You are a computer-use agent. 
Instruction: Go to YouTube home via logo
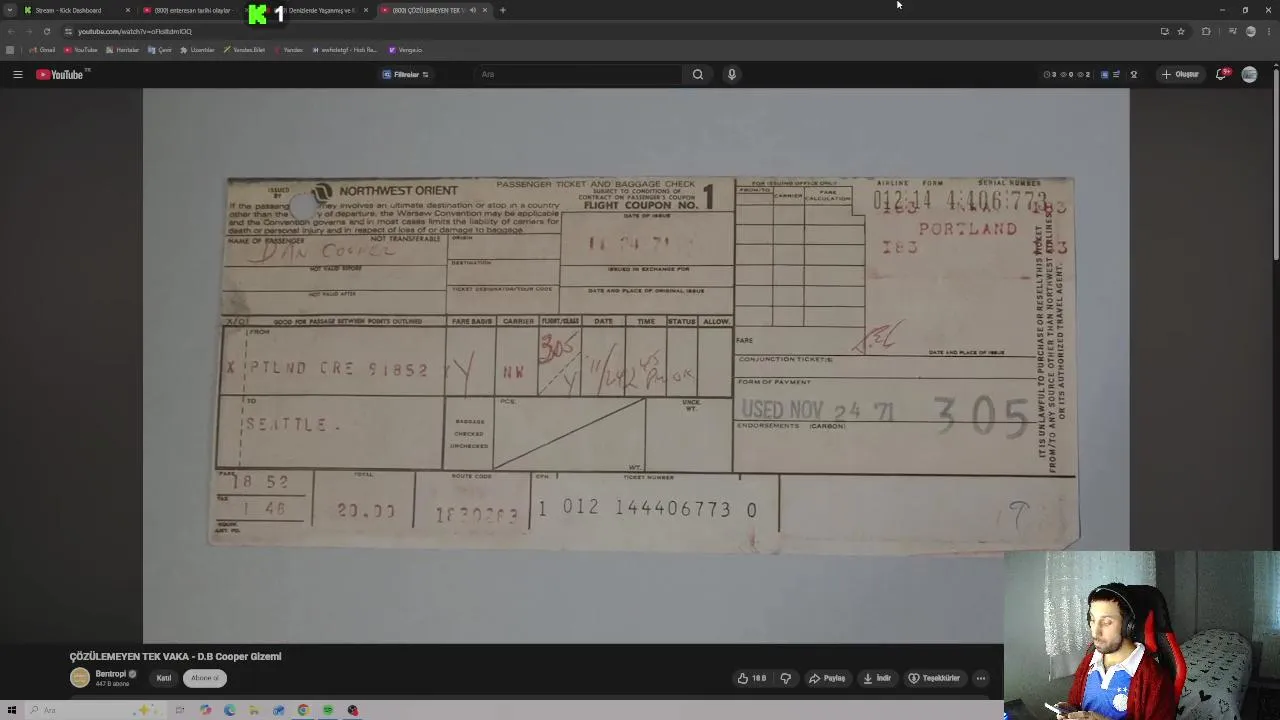[61, 74]
